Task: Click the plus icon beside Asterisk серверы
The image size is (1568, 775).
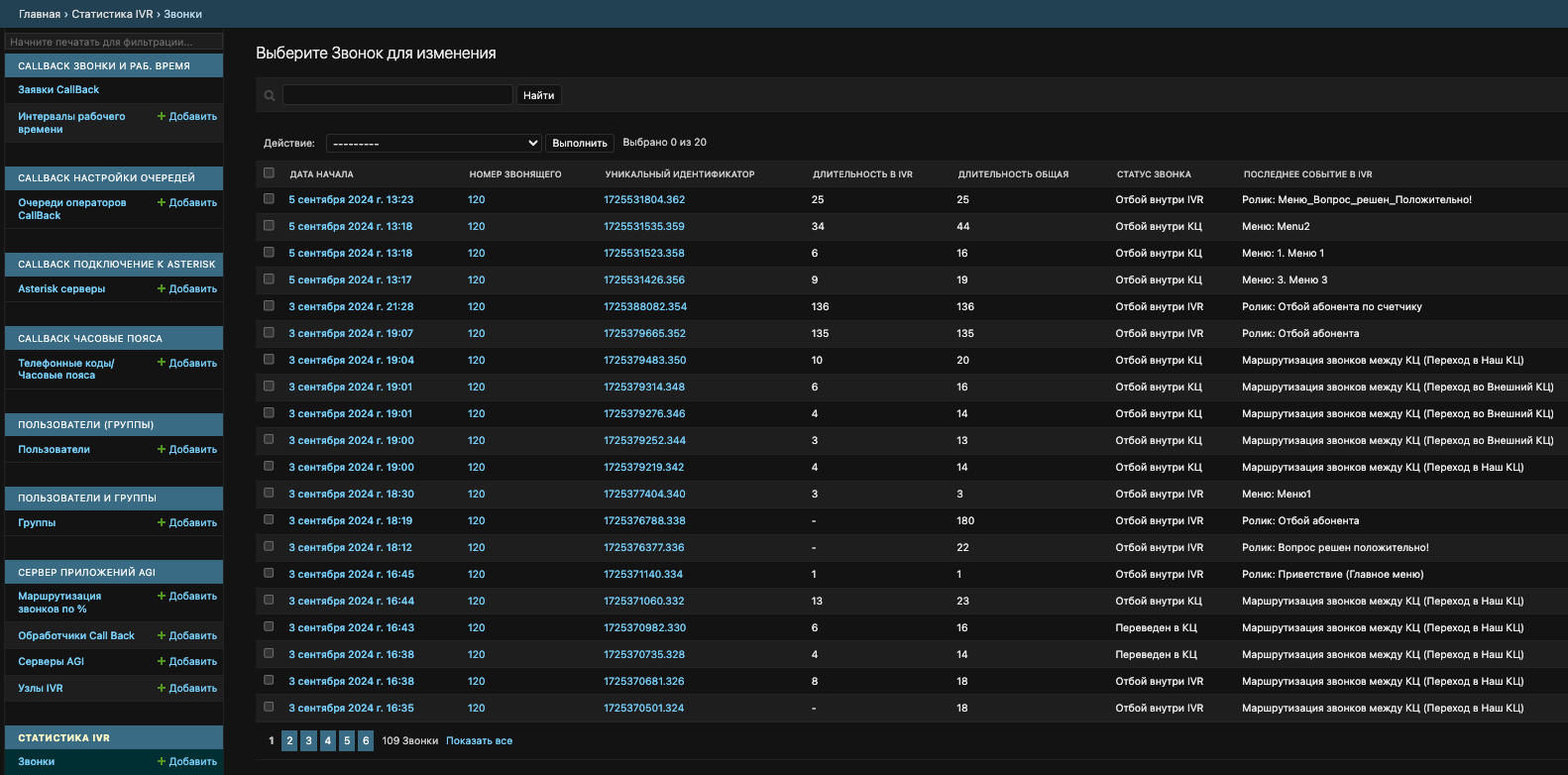Action: click(162, 288)
